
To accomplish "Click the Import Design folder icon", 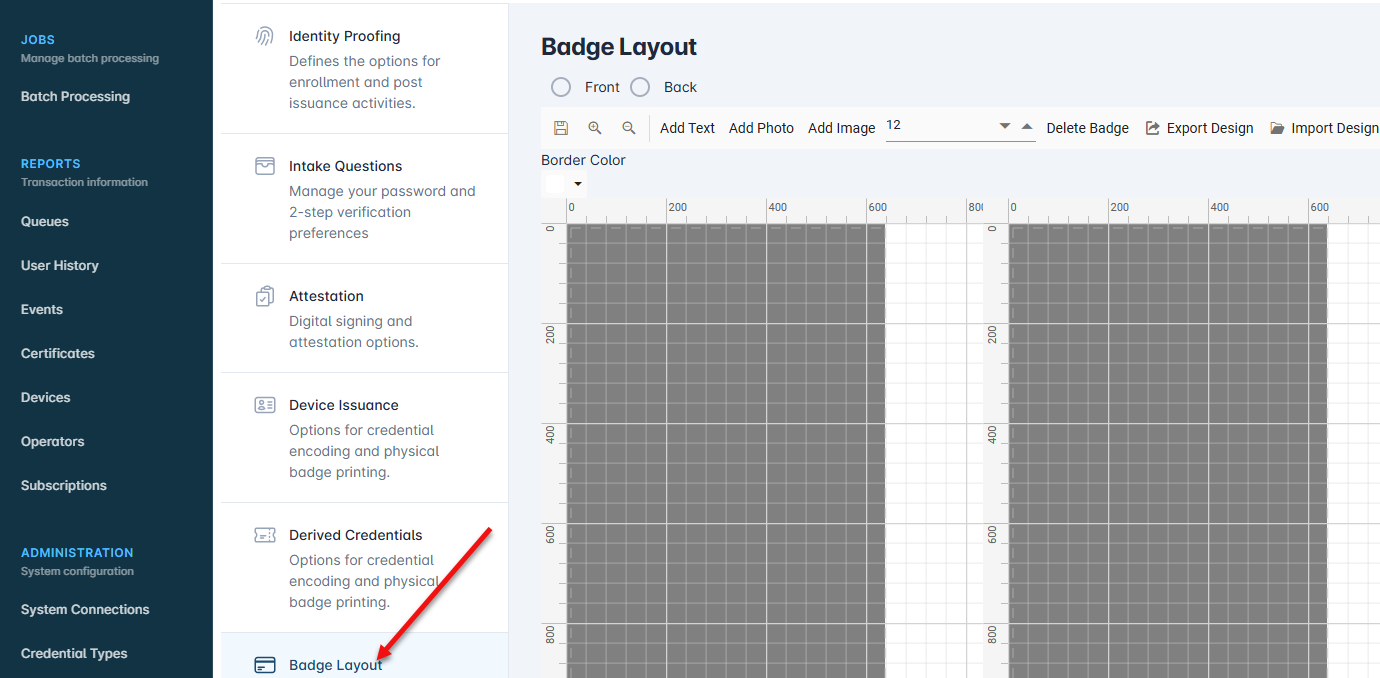I will click(1277, 128).
